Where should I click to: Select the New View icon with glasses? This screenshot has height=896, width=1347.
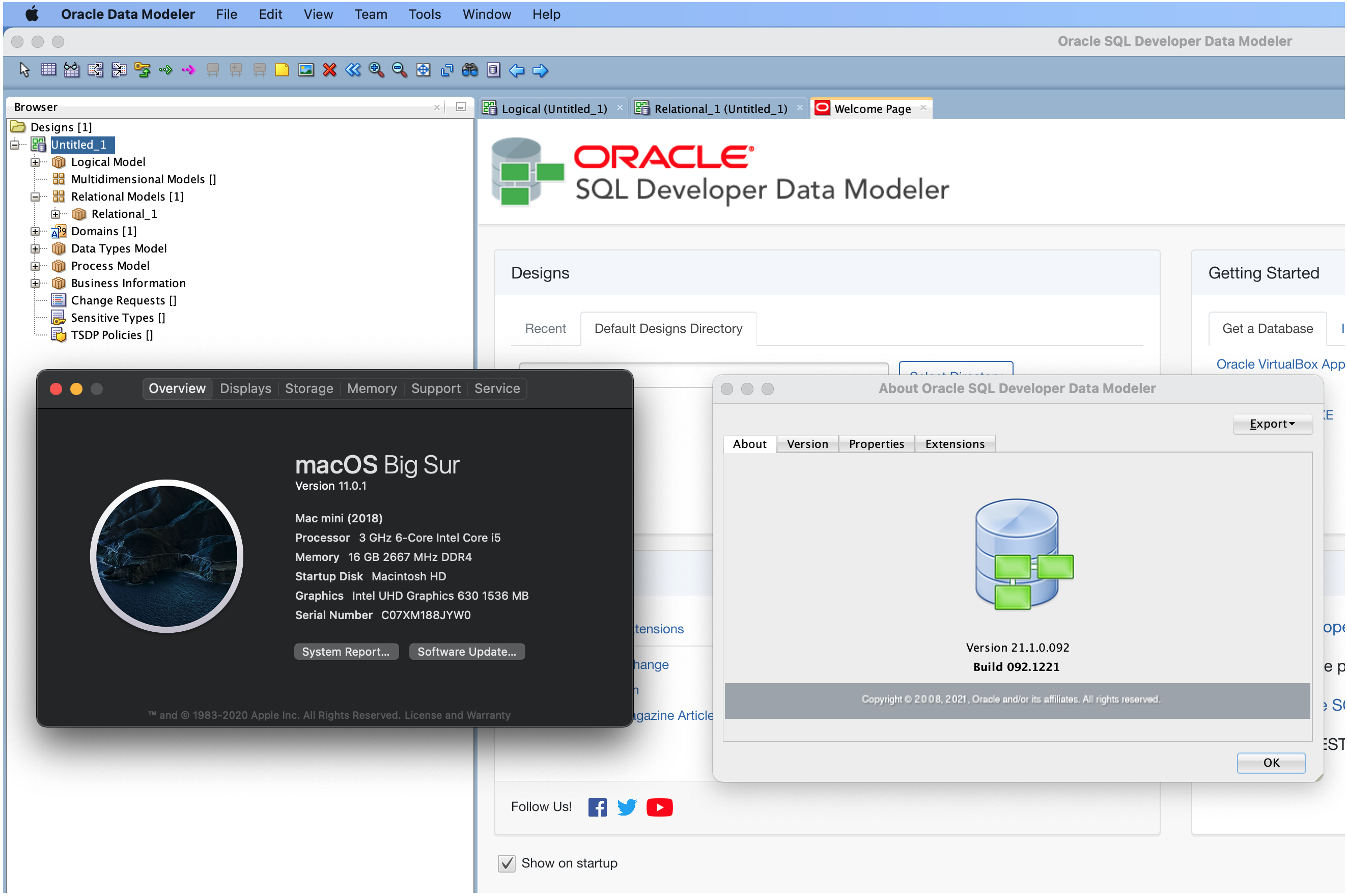click(x=72, y=70)
